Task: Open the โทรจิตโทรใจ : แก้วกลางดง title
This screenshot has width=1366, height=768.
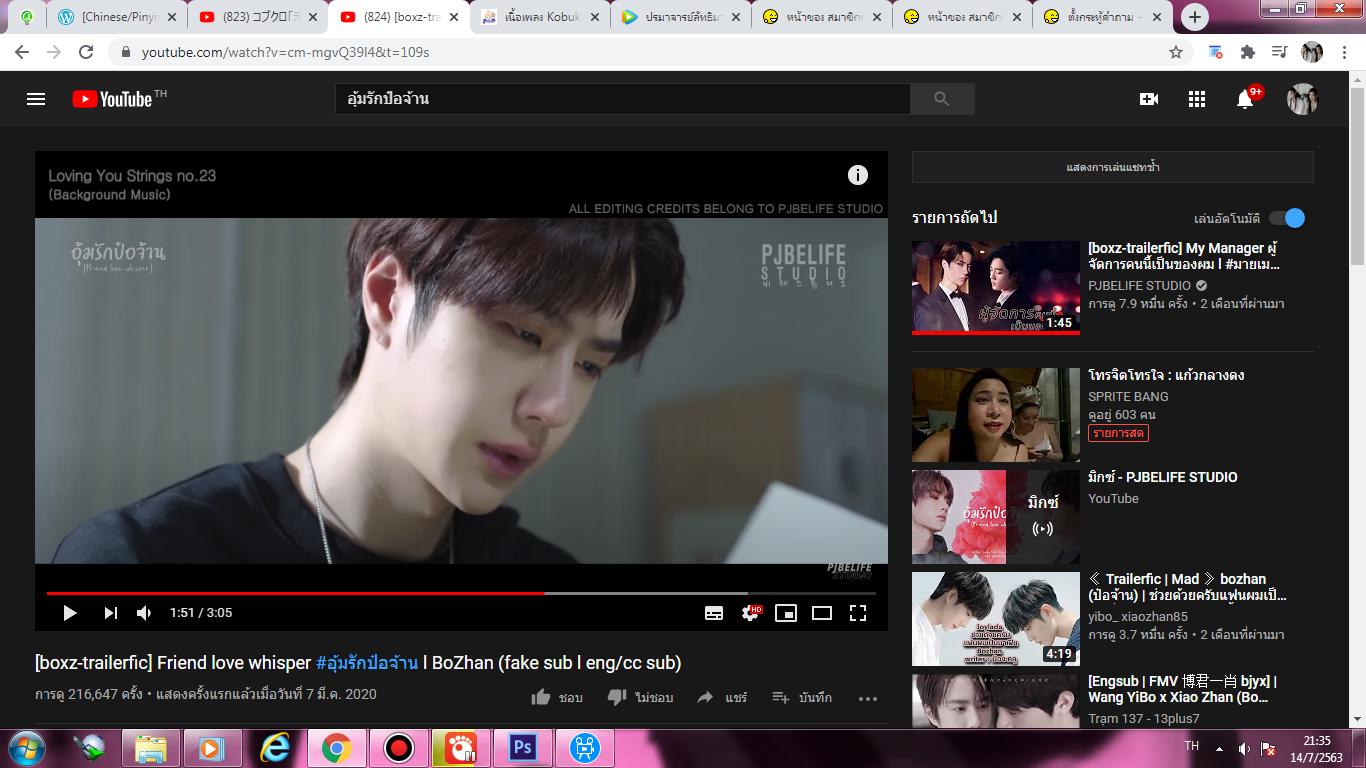Action: point(1166,375)
